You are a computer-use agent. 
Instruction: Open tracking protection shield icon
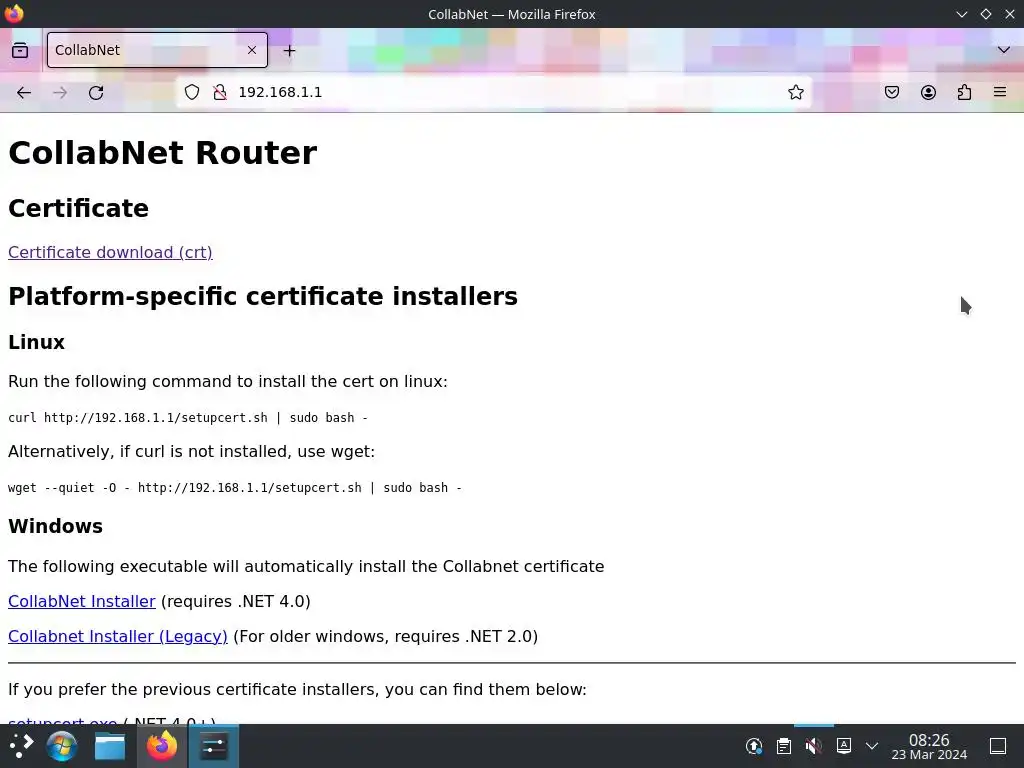tap(191, 92)
